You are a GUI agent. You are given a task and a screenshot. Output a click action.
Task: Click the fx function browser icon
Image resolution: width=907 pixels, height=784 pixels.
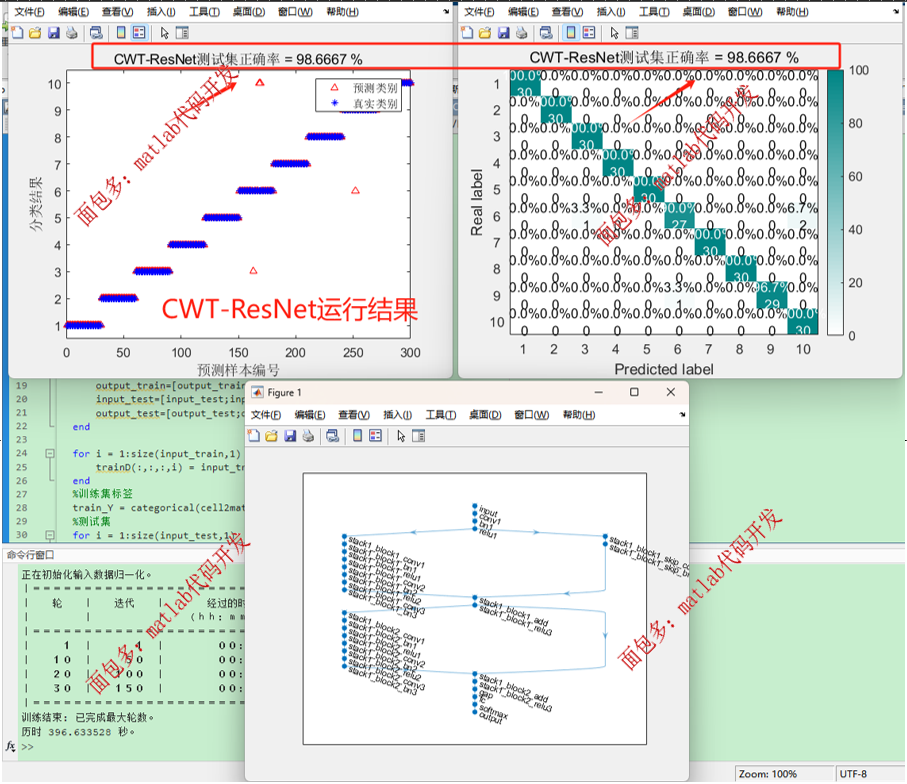11,747
